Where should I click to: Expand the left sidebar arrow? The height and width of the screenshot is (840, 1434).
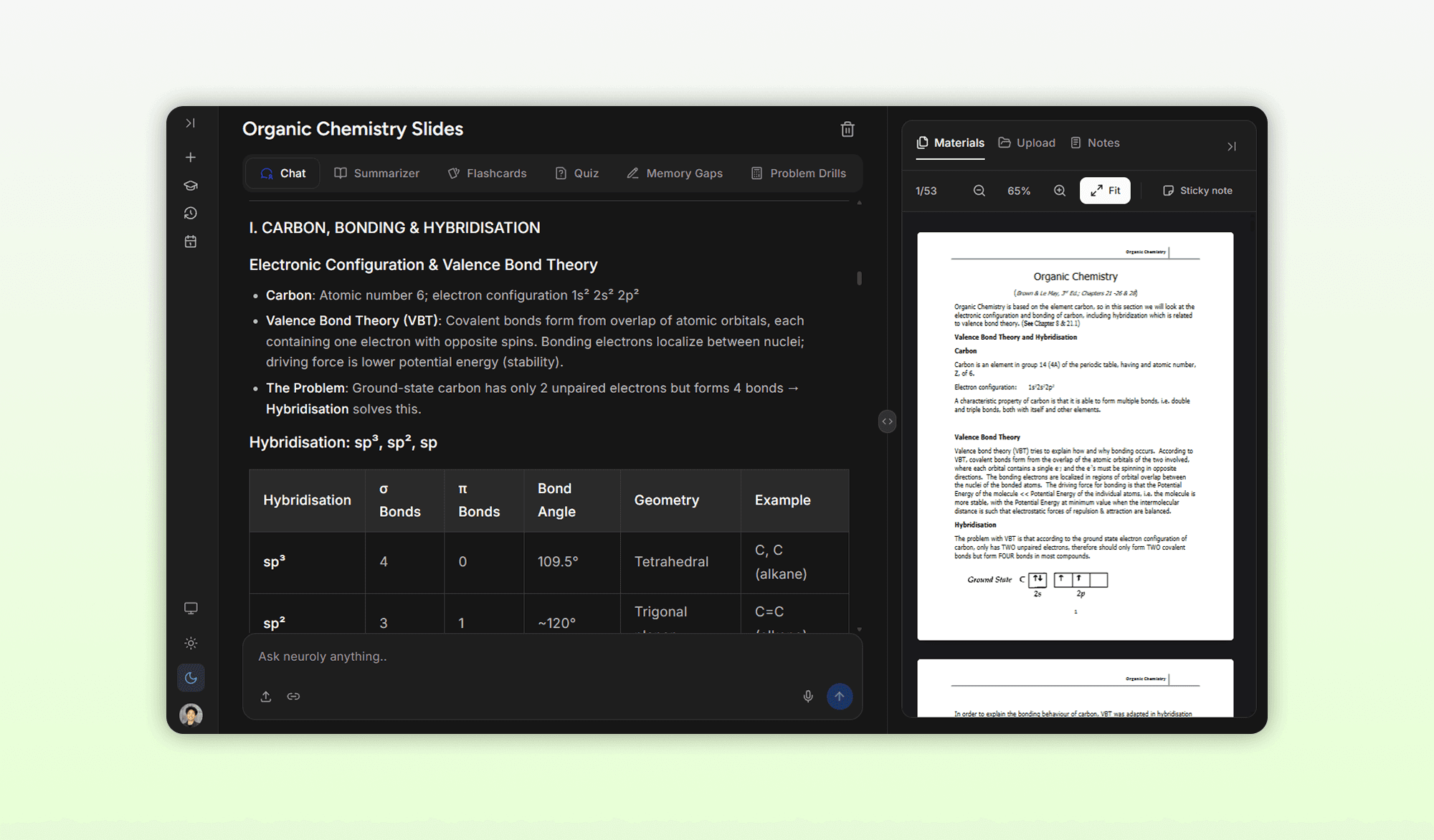click(191, 123)
